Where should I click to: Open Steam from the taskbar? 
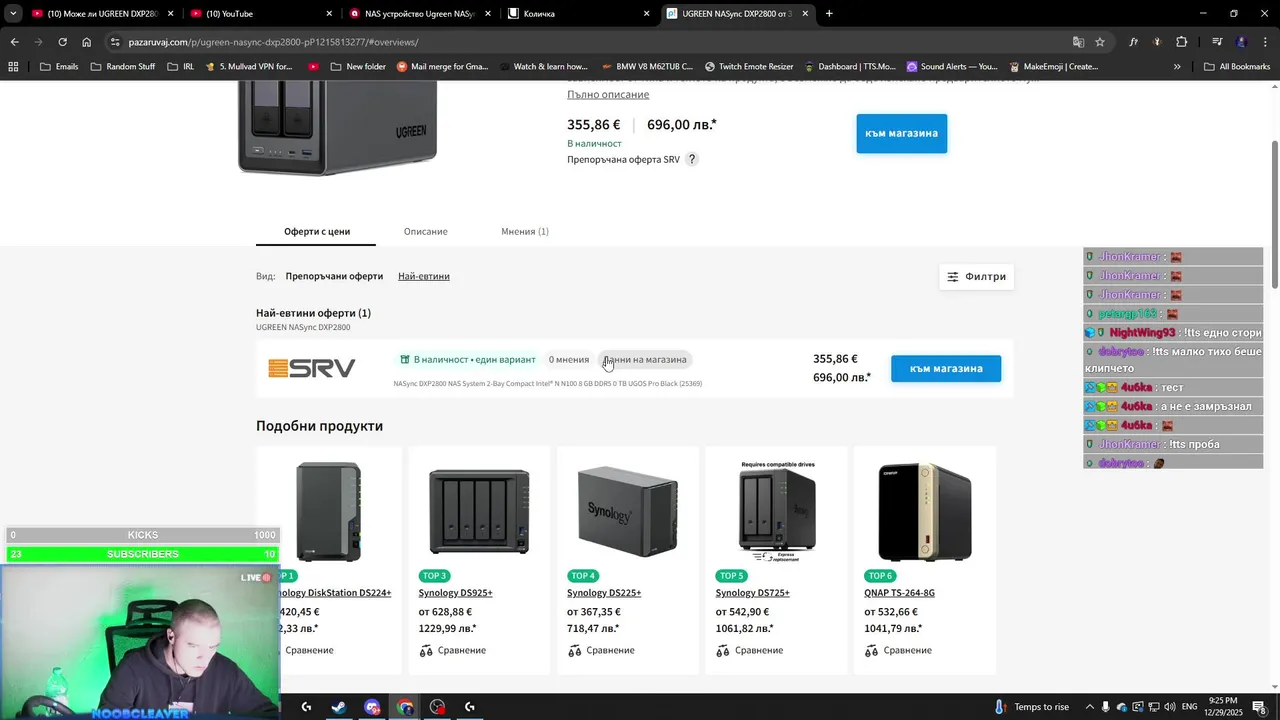click(339, 707)
